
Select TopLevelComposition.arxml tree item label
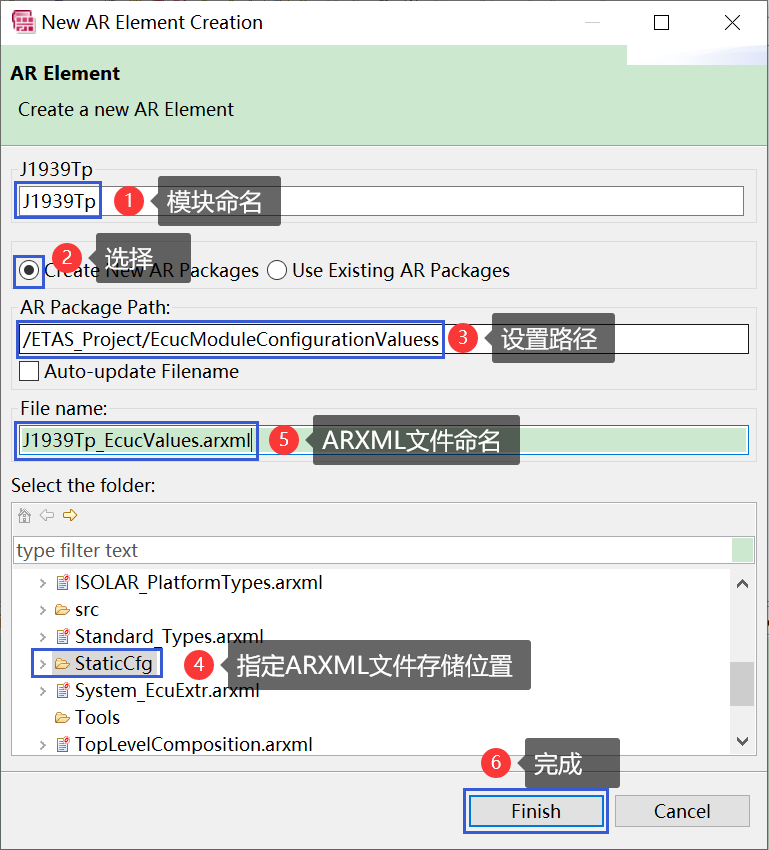tap(193, 745)
